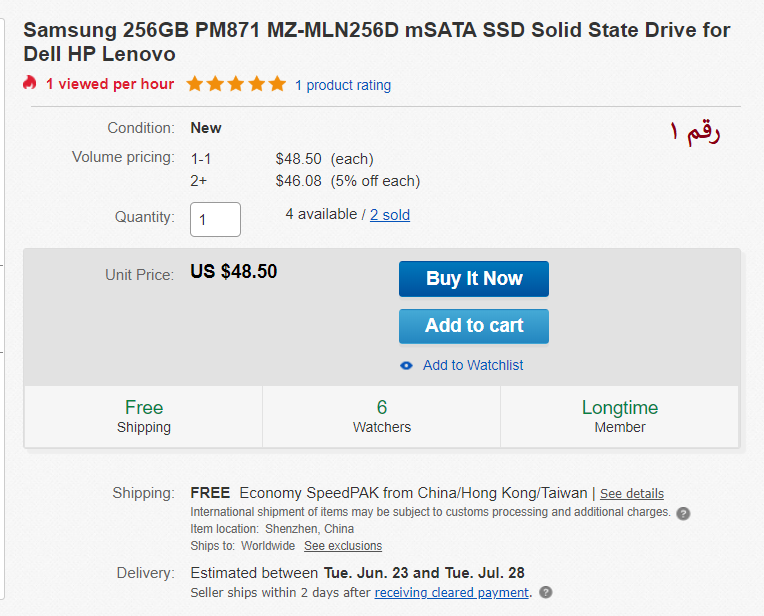Click the US $48.50 unit price

(234, 272)
